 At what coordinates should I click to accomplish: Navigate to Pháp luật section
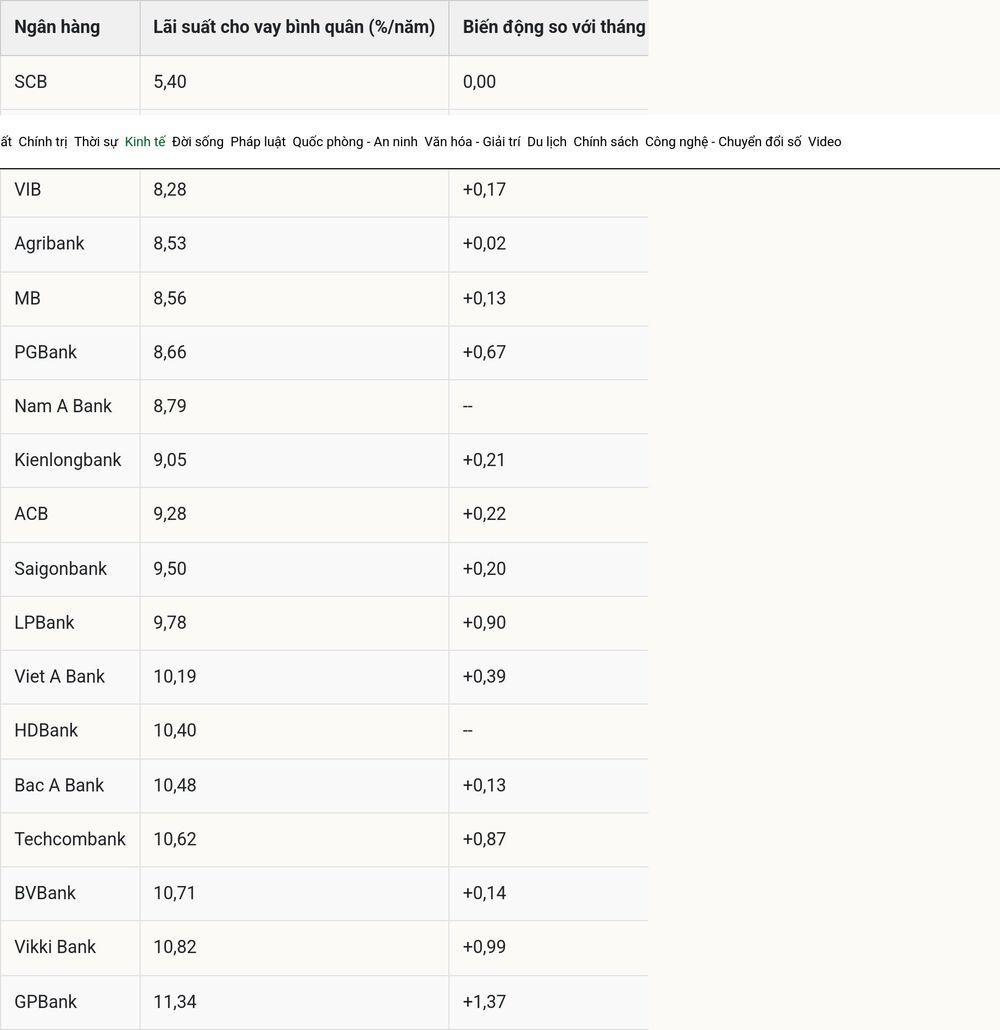coord(258,141)
